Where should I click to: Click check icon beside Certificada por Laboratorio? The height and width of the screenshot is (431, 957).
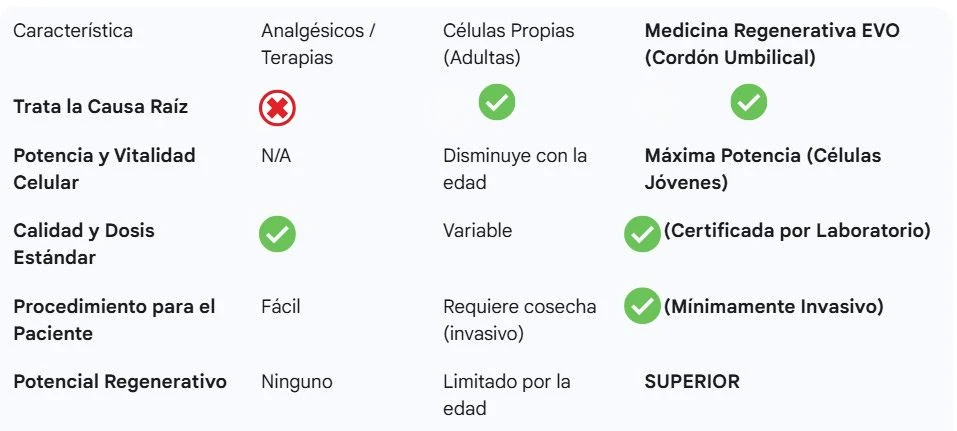(642, 234)
